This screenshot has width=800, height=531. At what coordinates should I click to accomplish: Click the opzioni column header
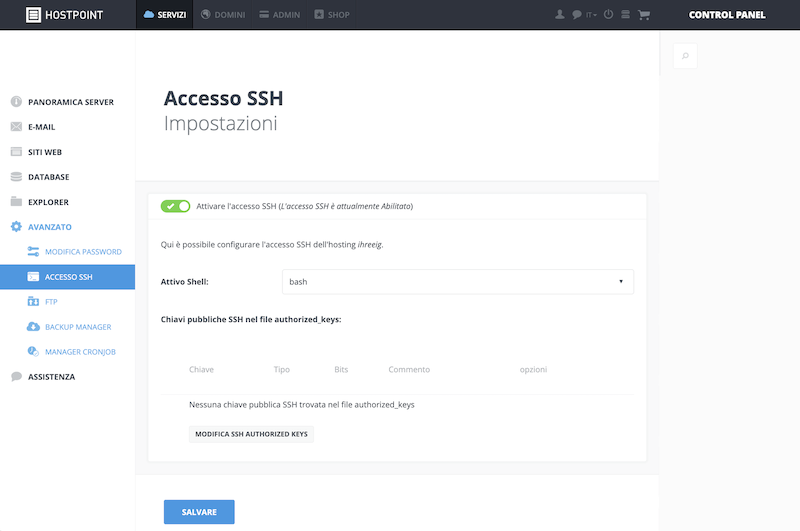click(x=533, y=369)
